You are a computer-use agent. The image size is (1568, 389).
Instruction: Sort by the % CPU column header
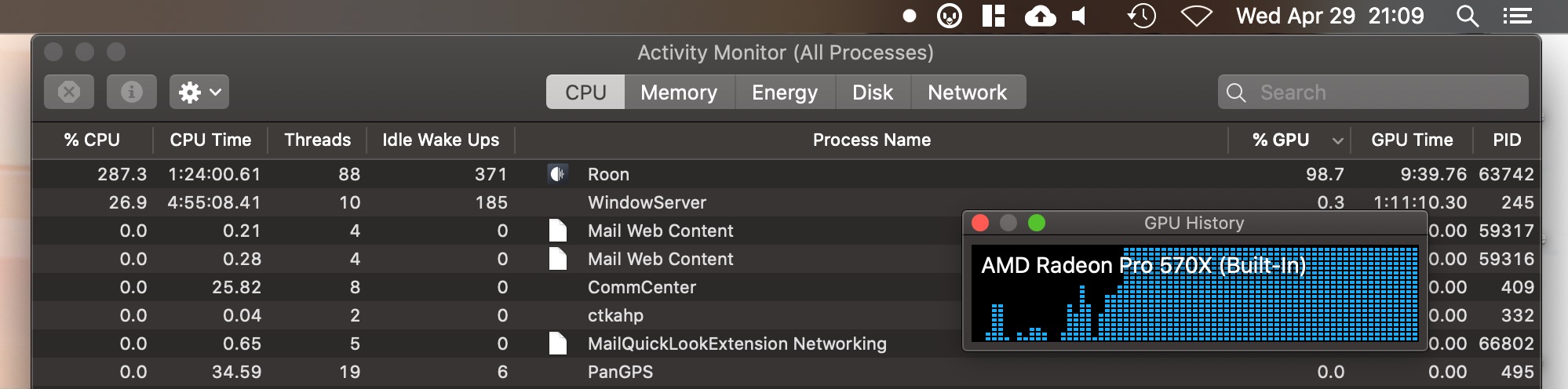92,140
